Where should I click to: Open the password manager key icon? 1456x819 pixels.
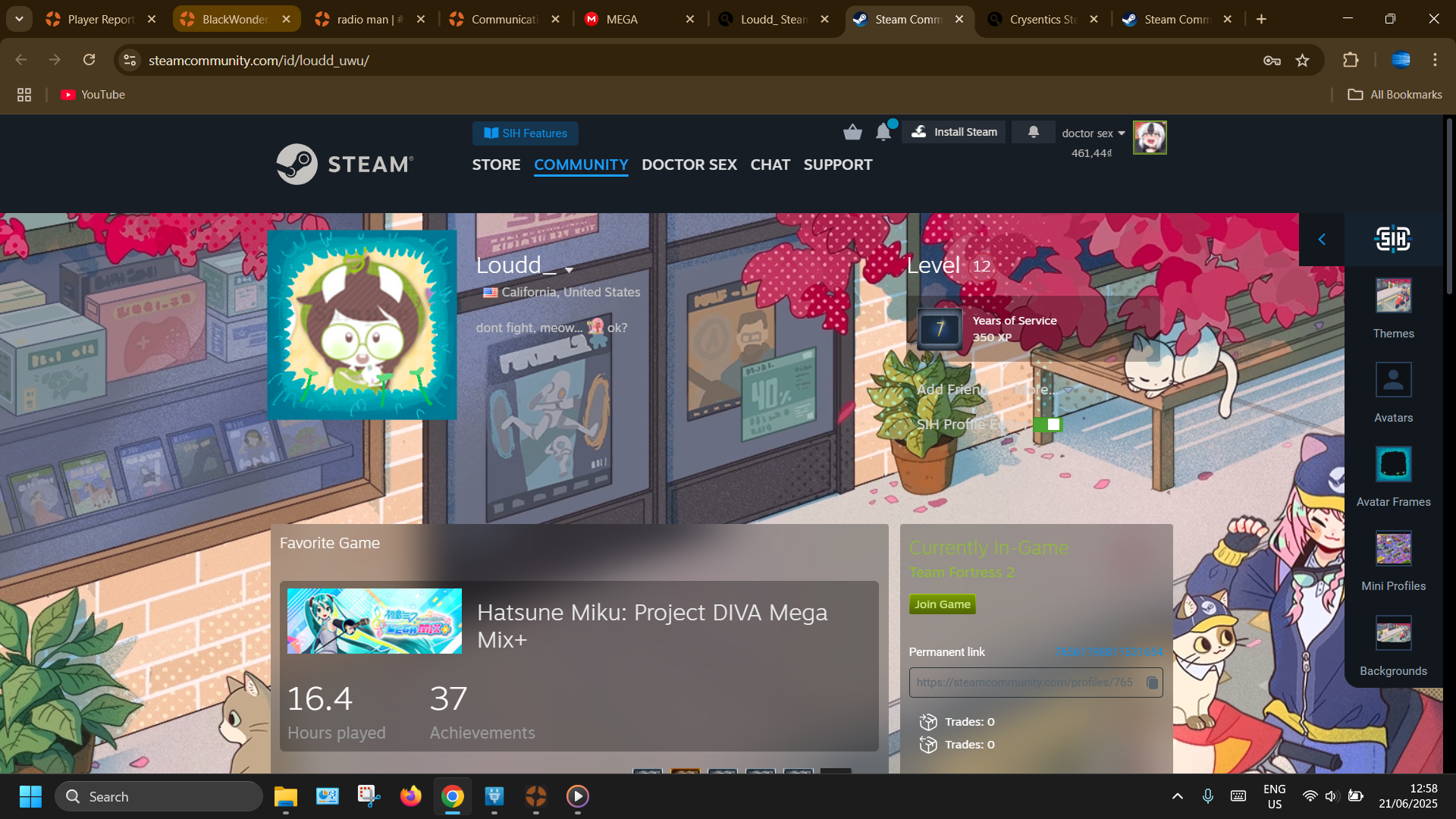click(x=1272, y=60)
